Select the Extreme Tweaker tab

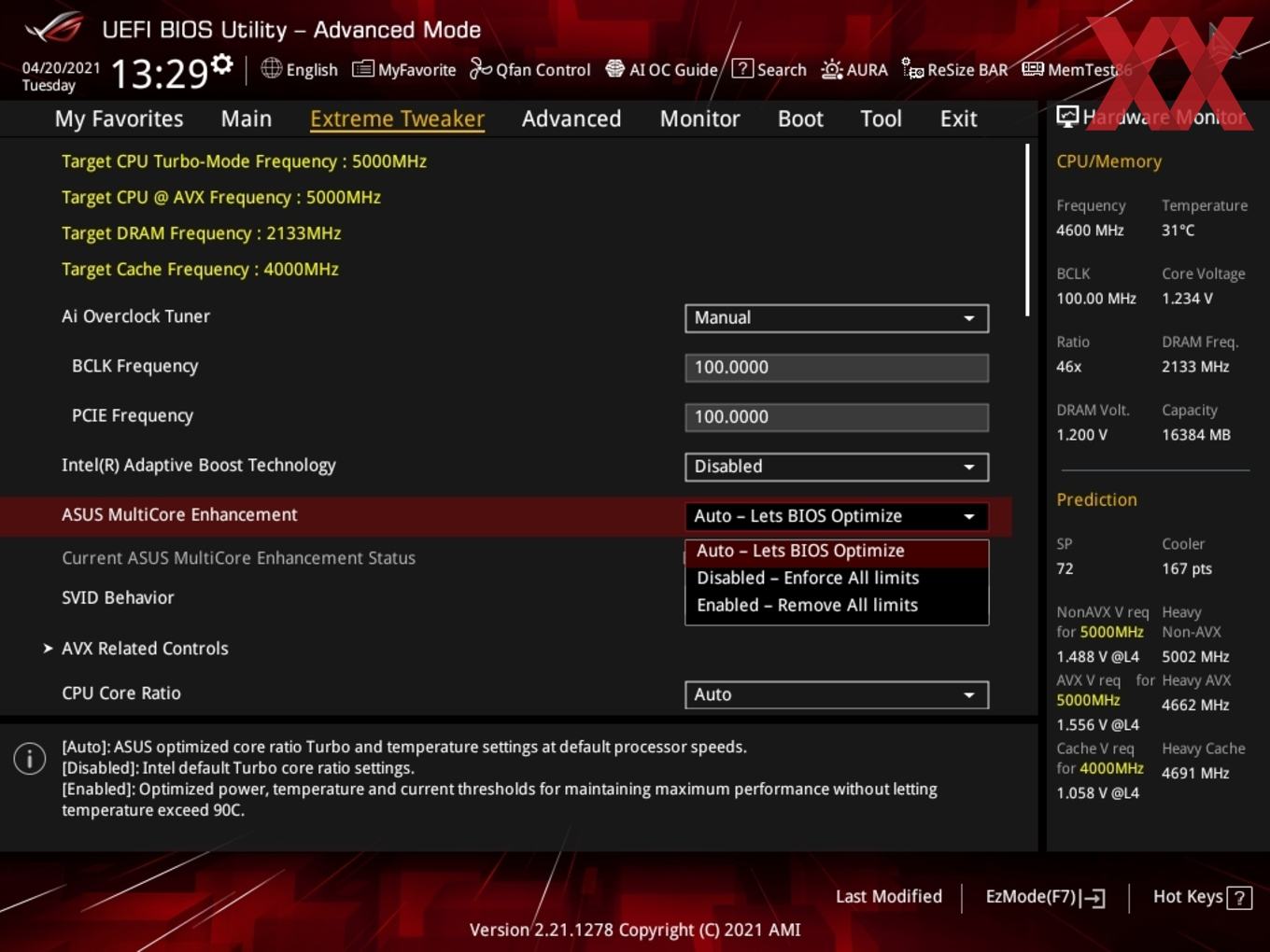click(397, 119)
